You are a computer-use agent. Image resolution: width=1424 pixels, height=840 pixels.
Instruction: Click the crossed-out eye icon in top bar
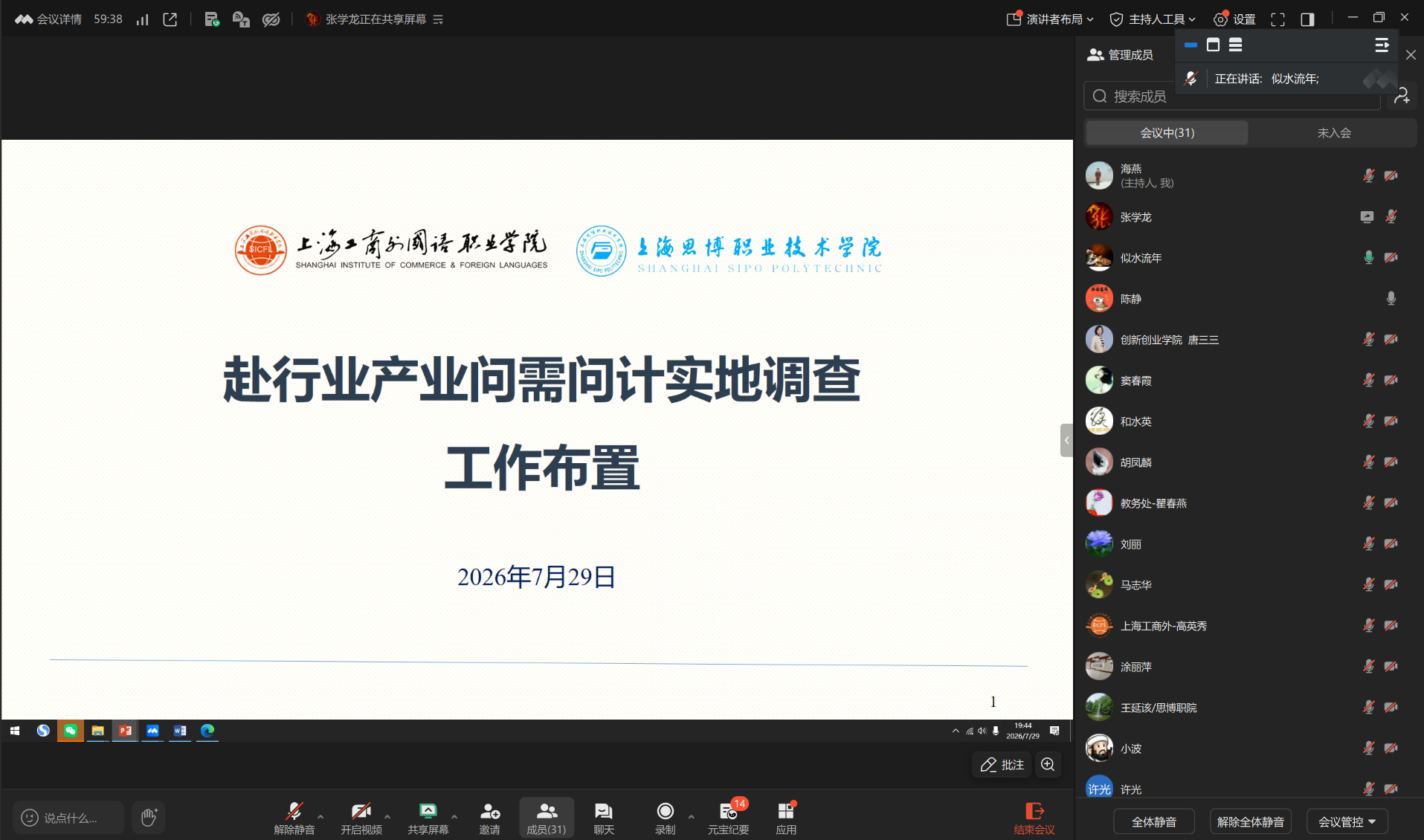tap(271, 19)
